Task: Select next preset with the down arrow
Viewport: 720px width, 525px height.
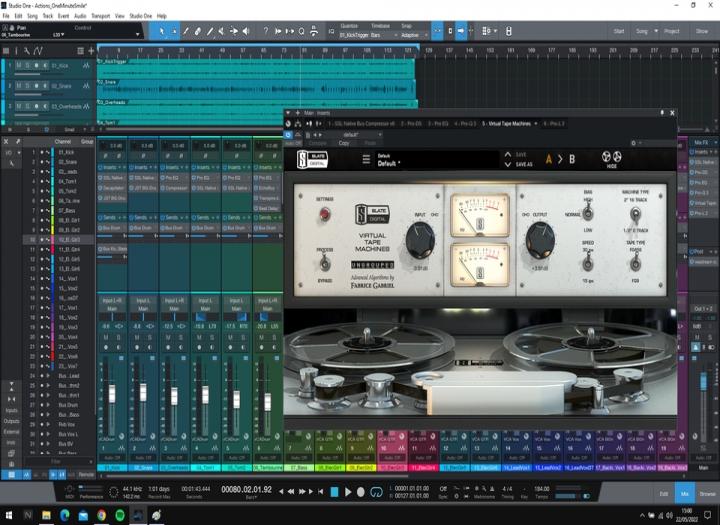Action: 507,164
